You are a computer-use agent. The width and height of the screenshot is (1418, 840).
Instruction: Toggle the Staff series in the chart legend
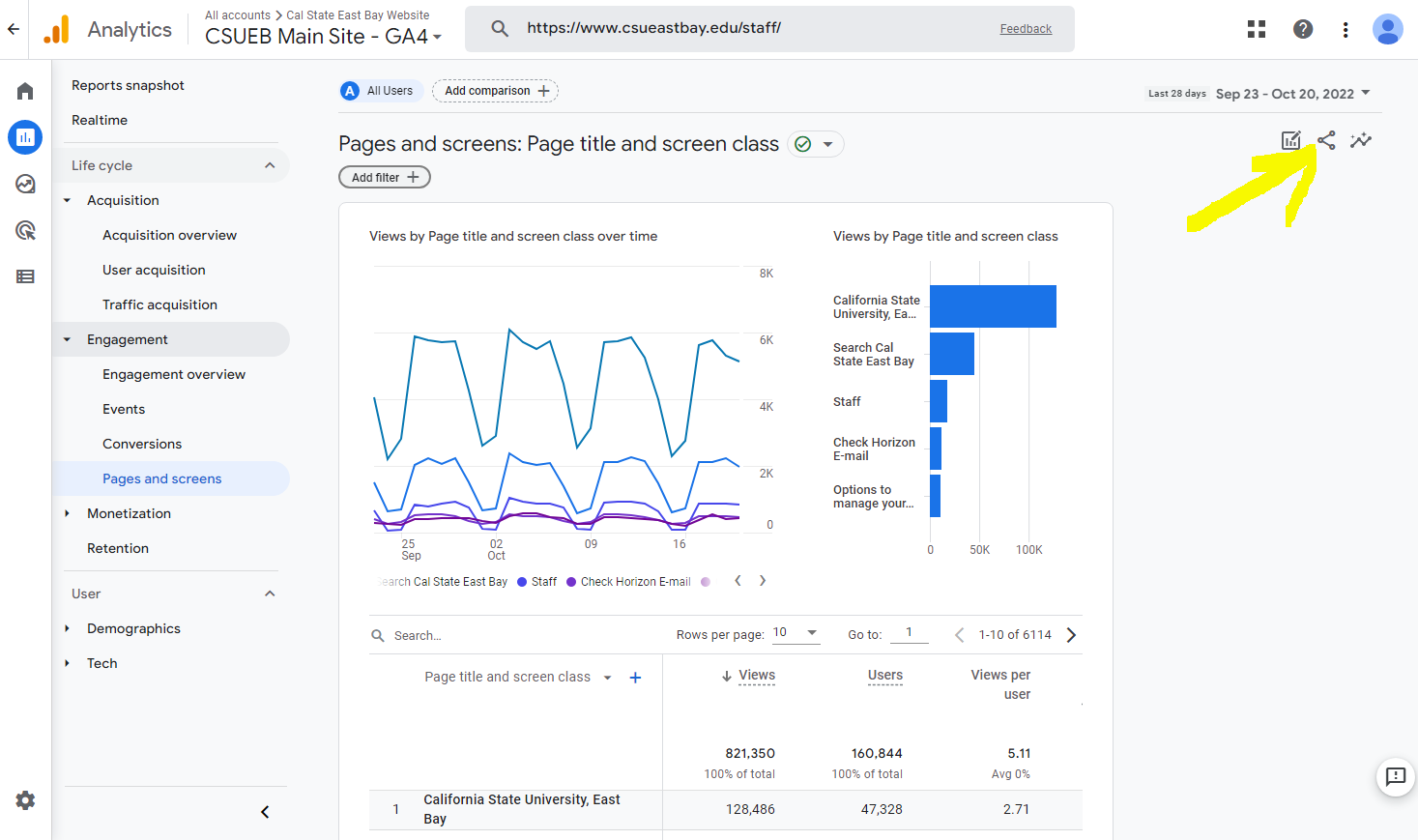point(537,582)
